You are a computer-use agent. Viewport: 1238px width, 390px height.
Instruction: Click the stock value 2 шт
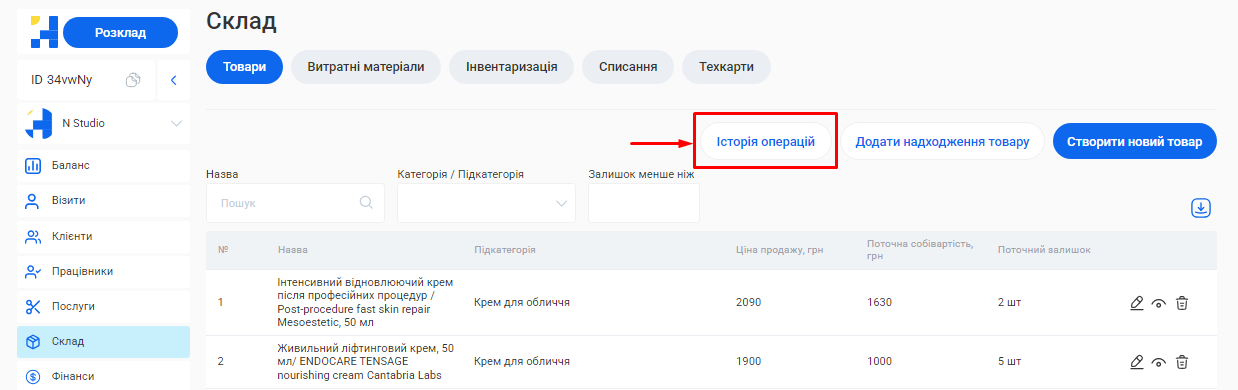click(x=1009, y=303)
